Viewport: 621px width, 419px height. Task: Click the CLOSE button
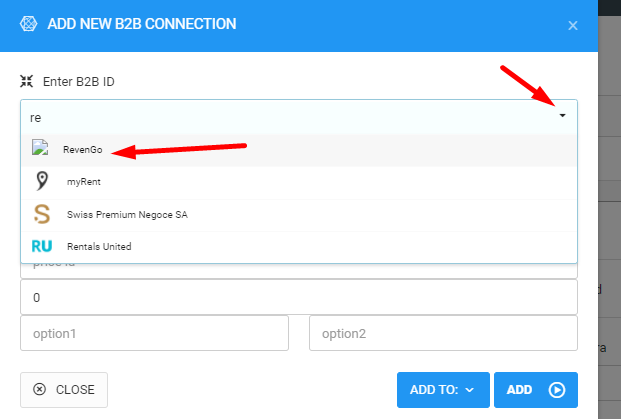coord(64,390)
